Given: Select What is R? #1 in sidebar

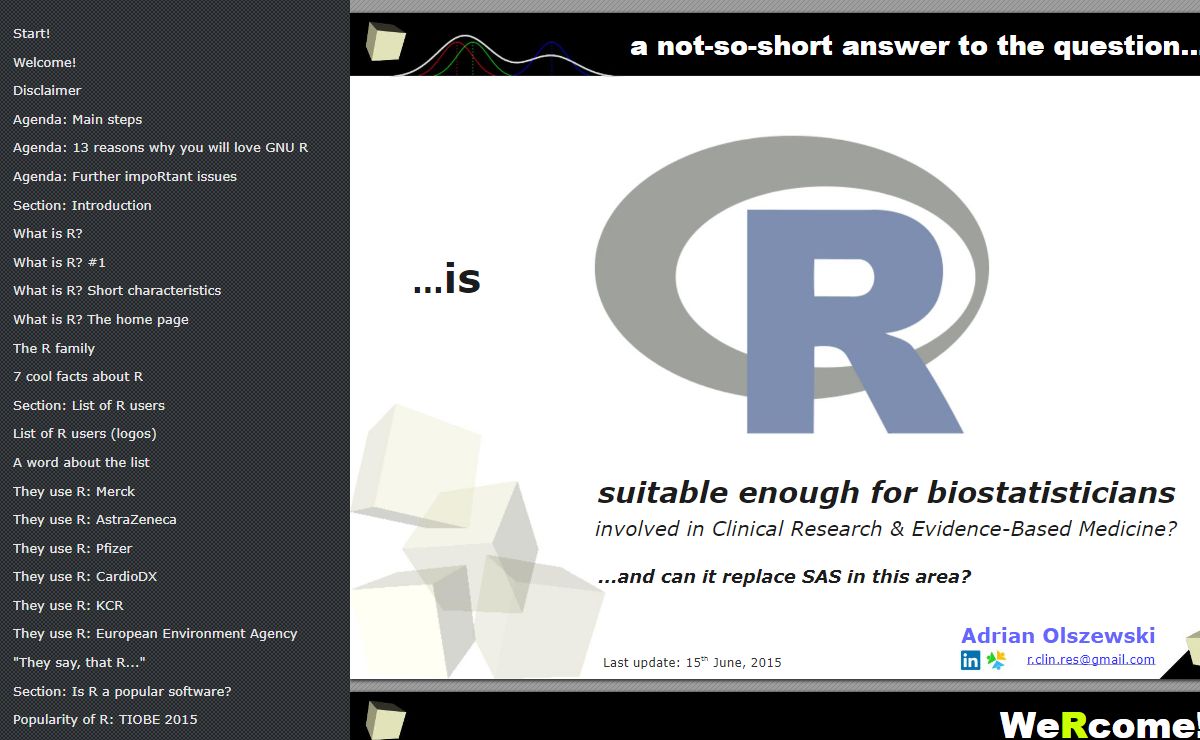Looking at the screenshot, I should pyautogui.click(x=60, y=262).
